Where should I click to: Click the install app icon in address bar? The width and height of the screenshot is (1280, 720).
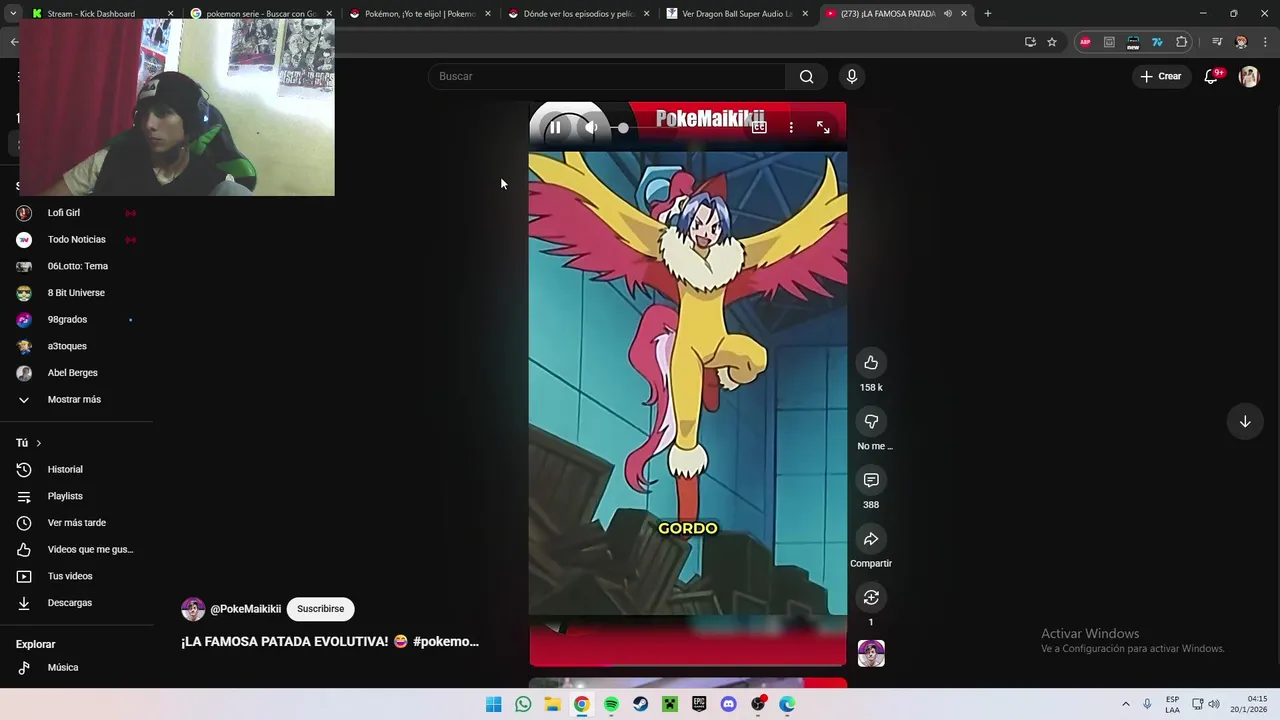click(x=1030, y=42)
